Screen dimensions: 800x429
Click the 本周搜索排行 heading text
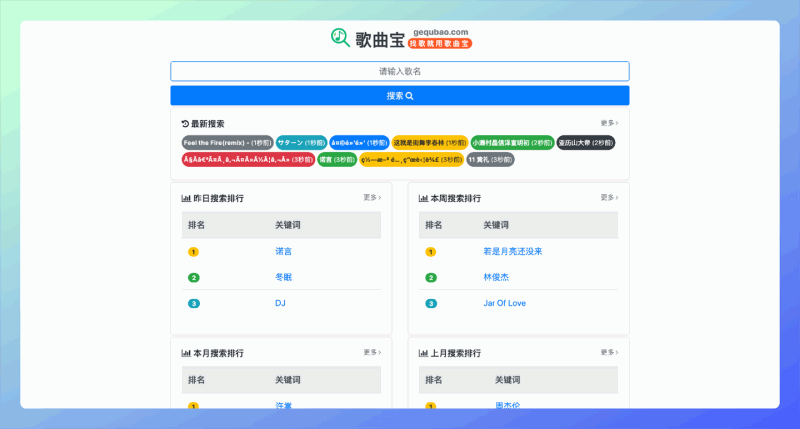pos(456,198)
